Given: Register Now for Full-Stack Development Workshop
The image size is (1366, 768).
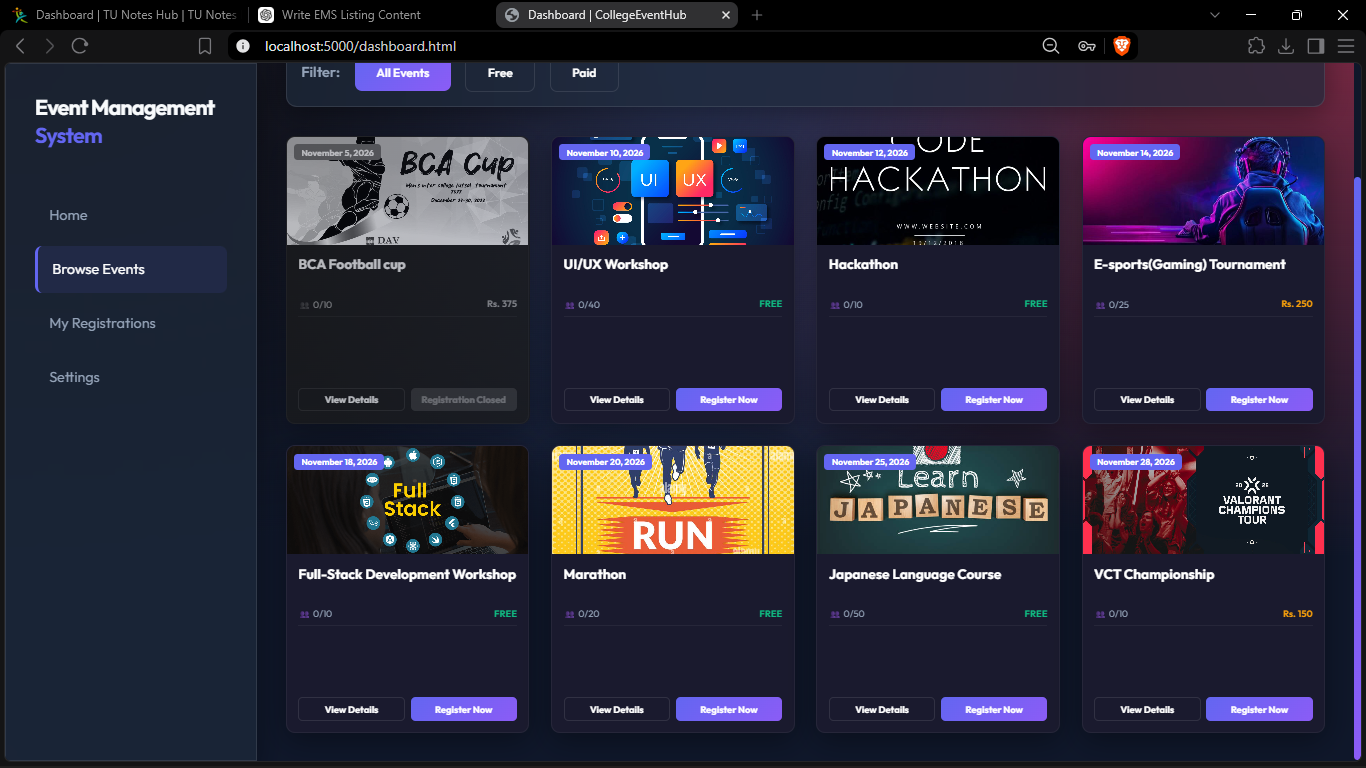Looking at the screenshot, I should click(x=464, y=710).
